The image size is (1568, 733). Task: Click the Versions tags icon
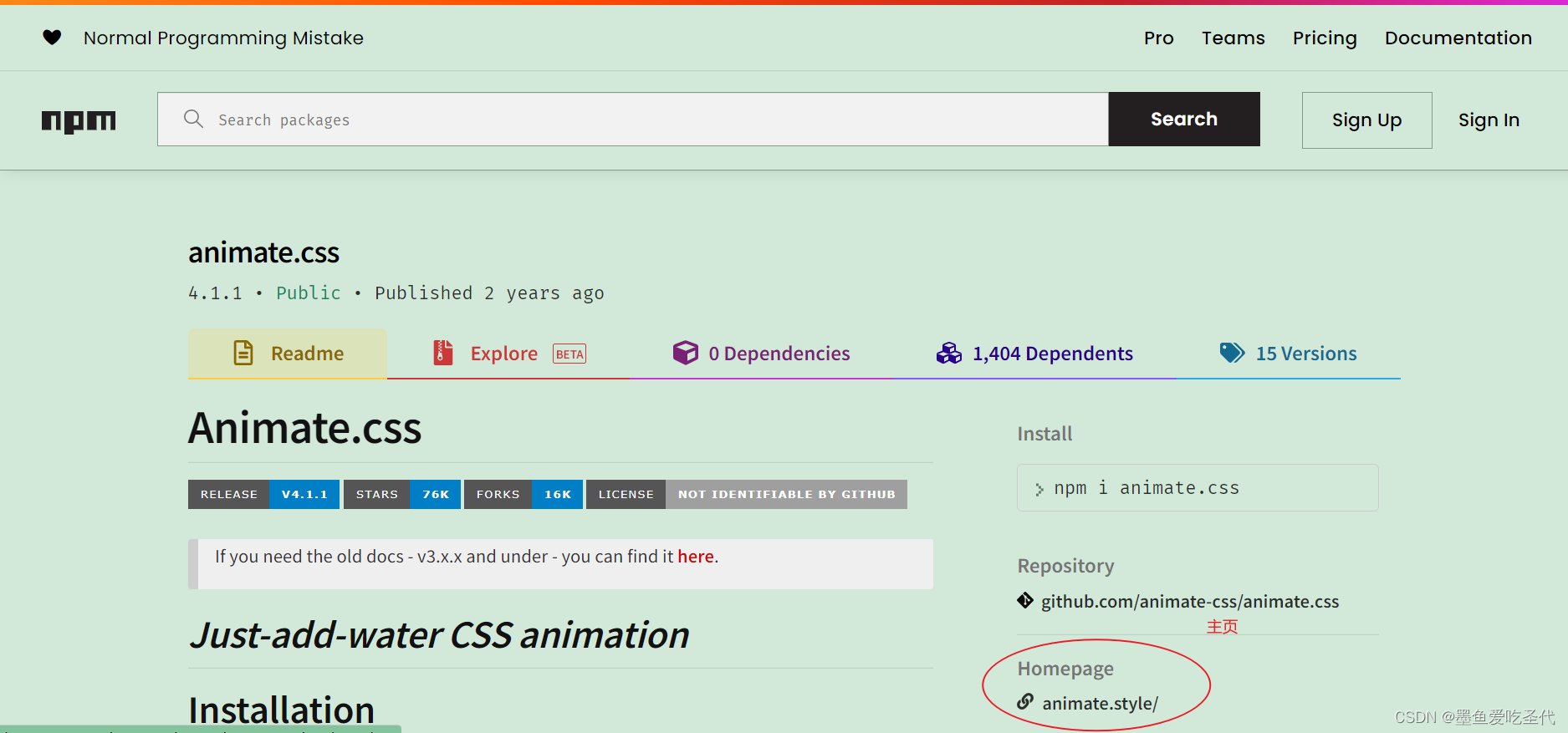coord(1232,353)
